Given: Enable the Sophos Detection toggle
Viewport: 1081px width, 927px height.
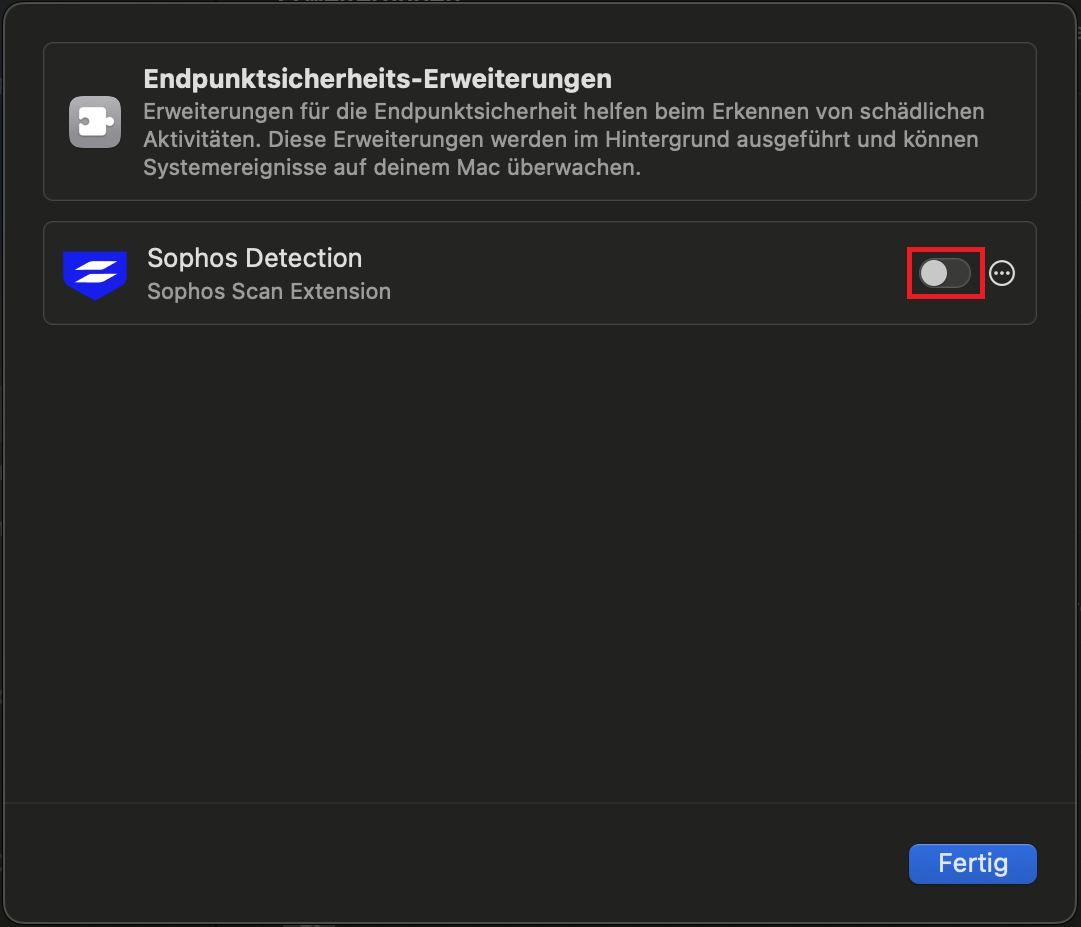Looking at the screenshot, I should (x=944, y=273).
